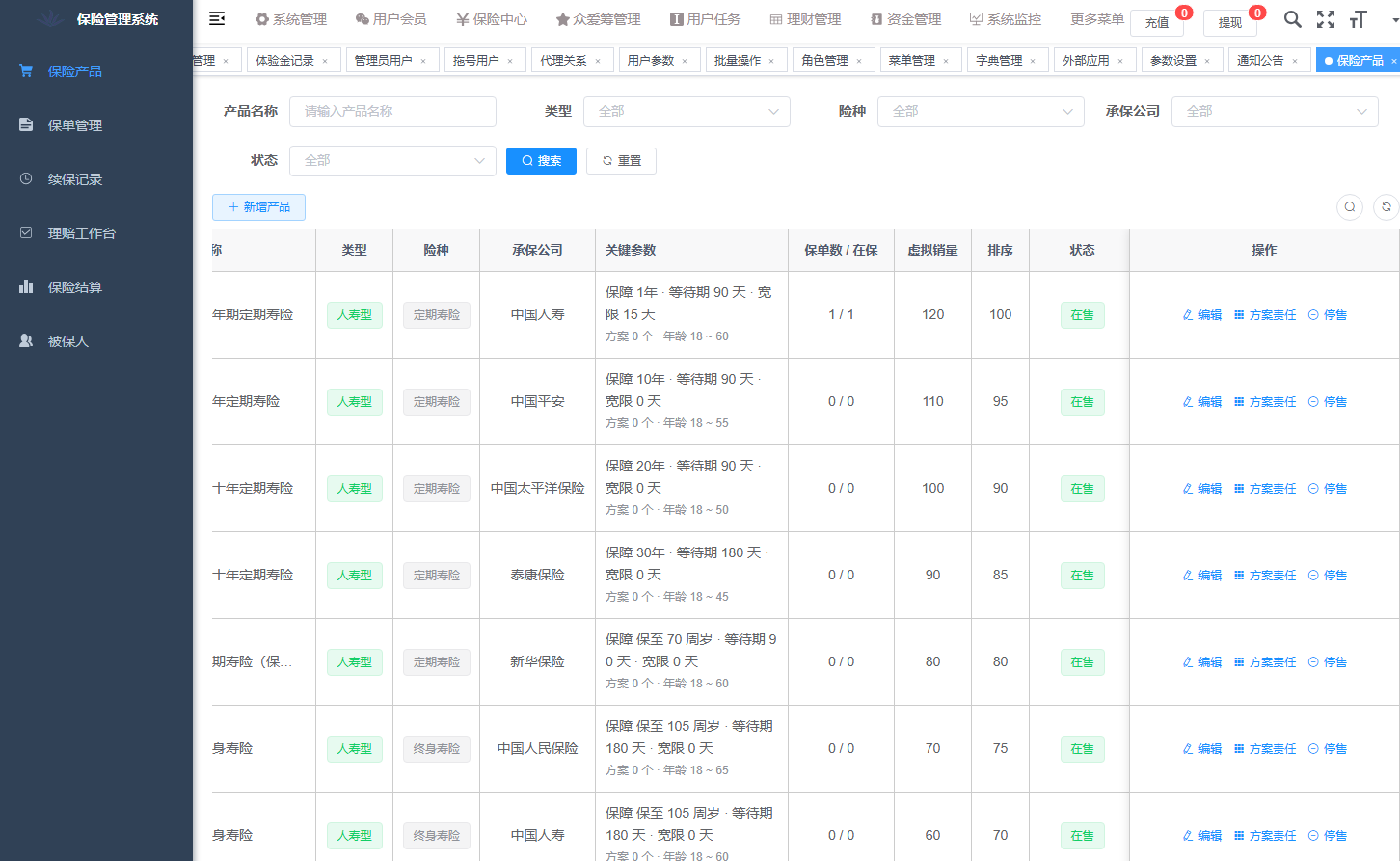
Task: Close the 体验金记录 tab
Action: click(325, 61)
